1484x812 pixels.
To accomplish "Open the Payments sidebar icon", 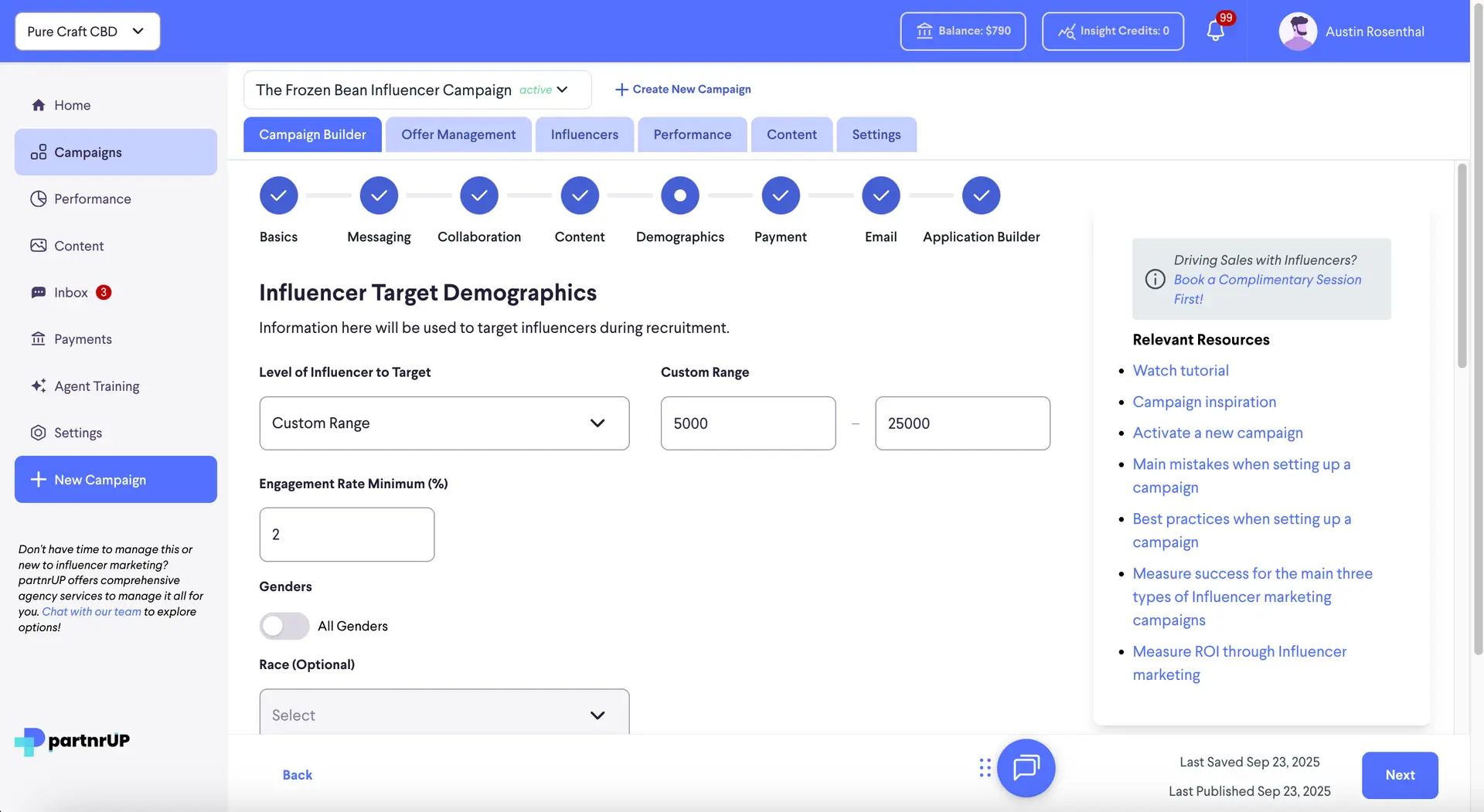I will 39,339.
